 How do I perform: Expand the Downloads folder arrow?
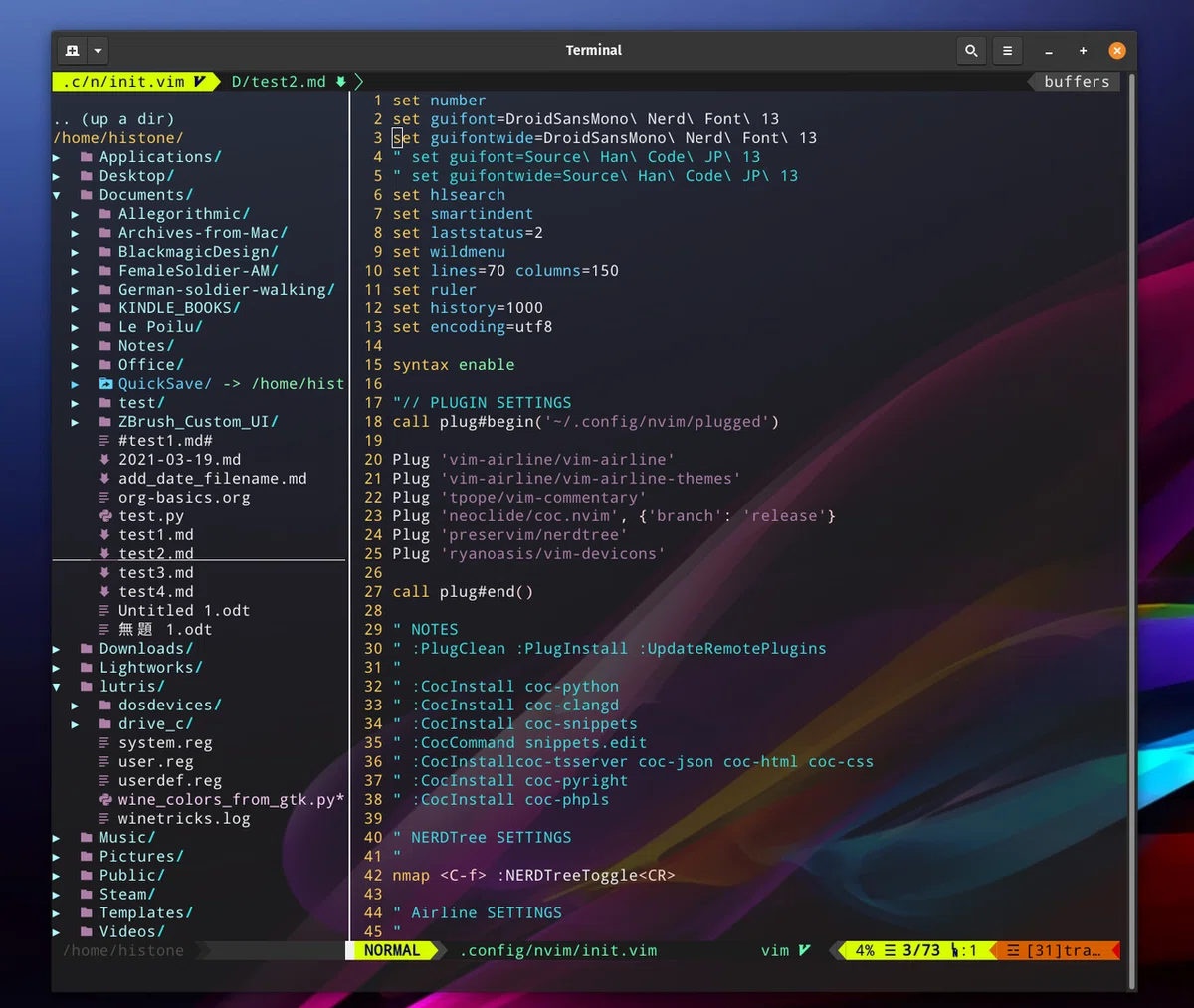pos(57,649)
